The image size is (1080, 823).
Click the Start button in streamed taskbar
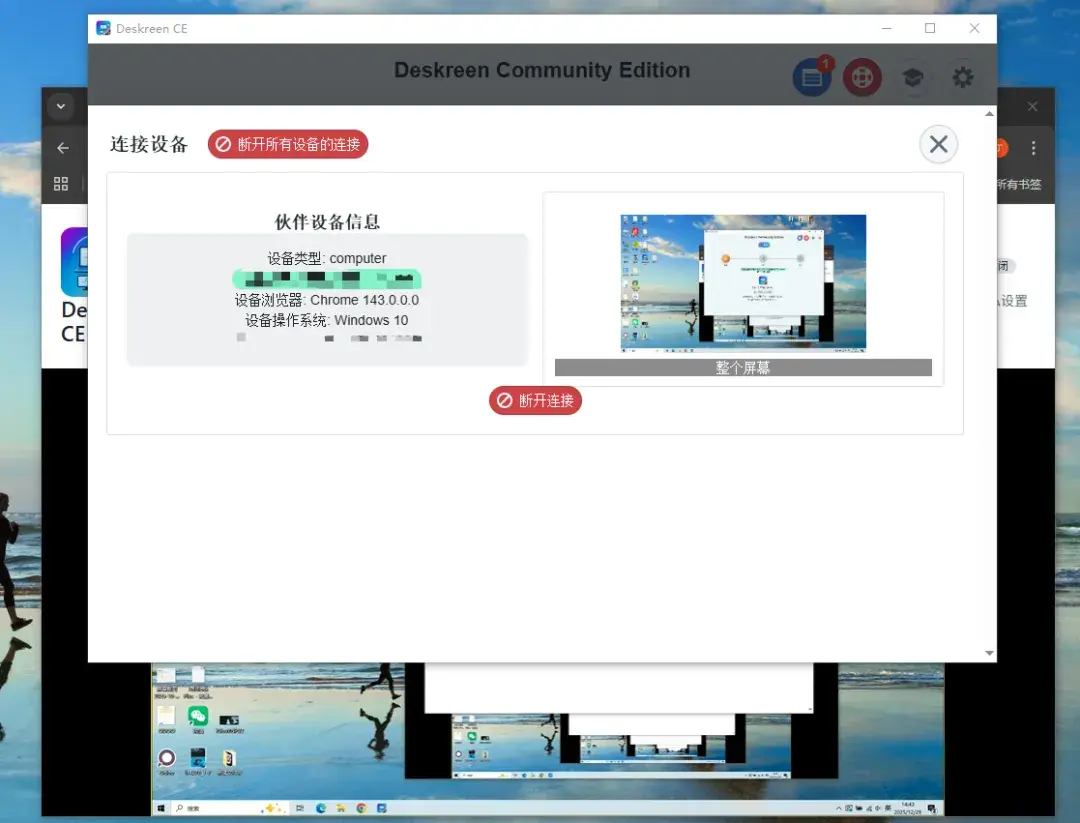160,808
